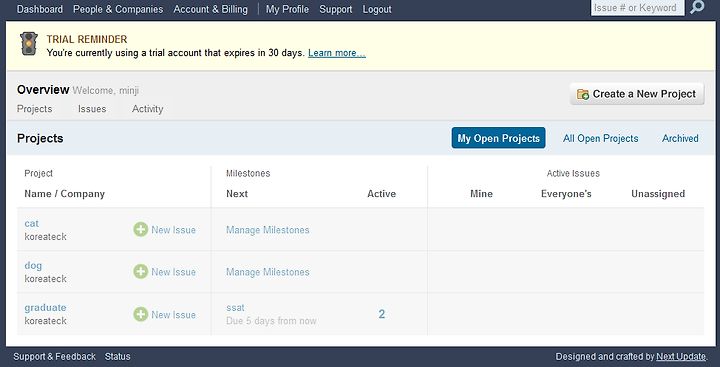The image size is (720, 367).
Task: Click the Active milestones column header
Action: point(382,194)
